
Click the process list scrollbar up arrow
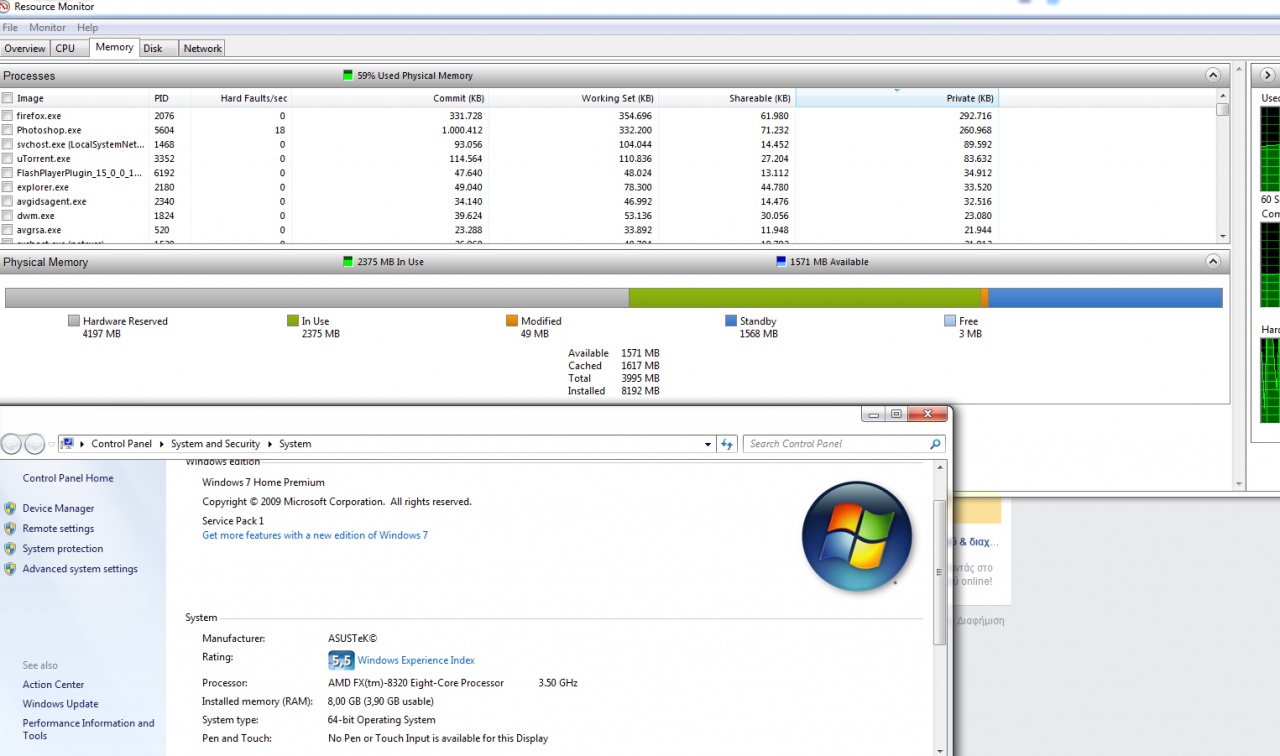click(1222, 96)
